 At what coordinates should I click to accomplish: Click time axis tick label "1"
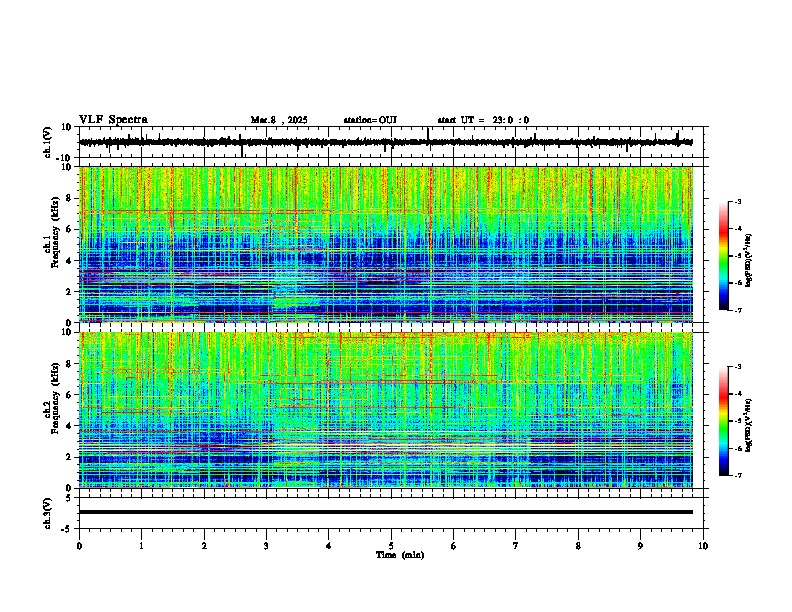141,546
